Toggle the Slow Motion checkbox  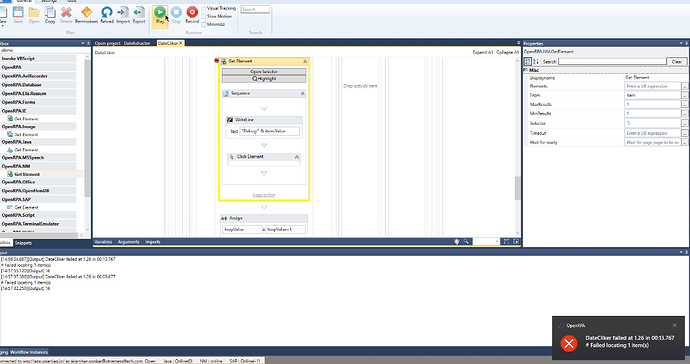point(204,16)
